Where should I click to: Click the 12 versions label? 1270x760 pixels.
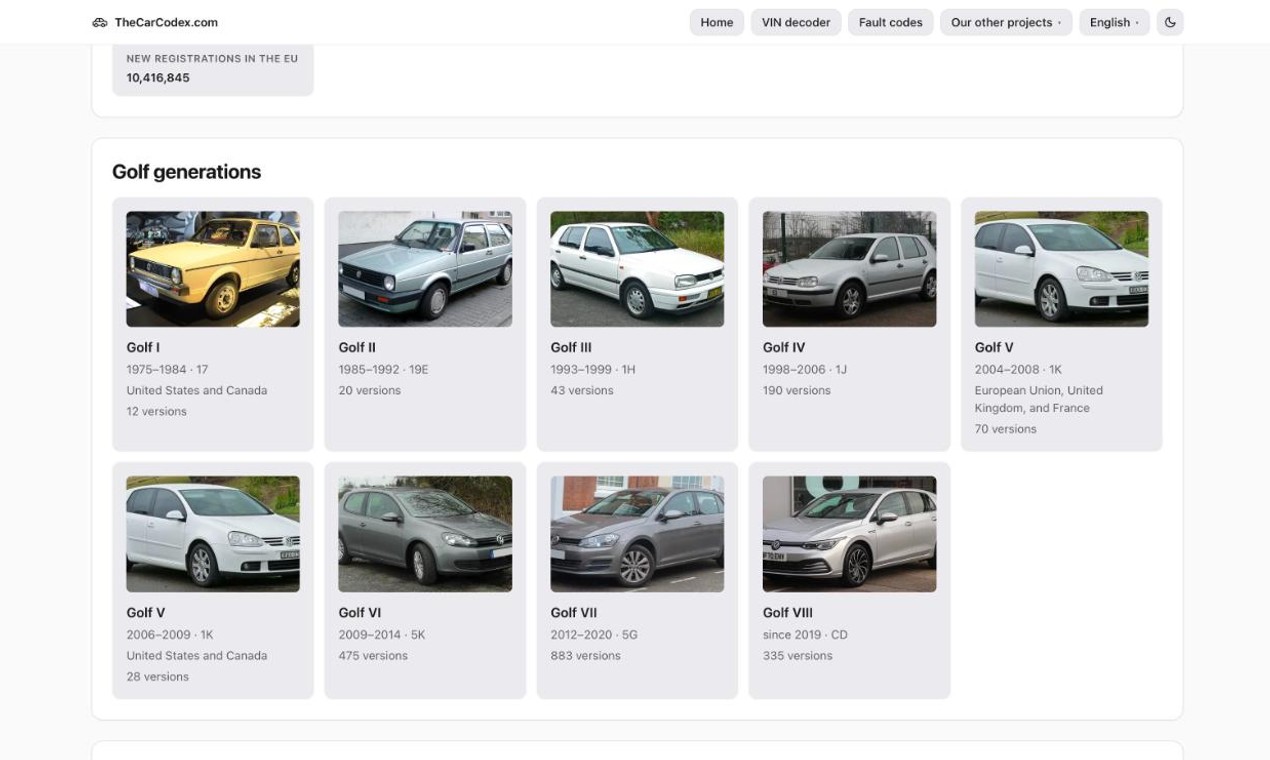tap(156, 411)
